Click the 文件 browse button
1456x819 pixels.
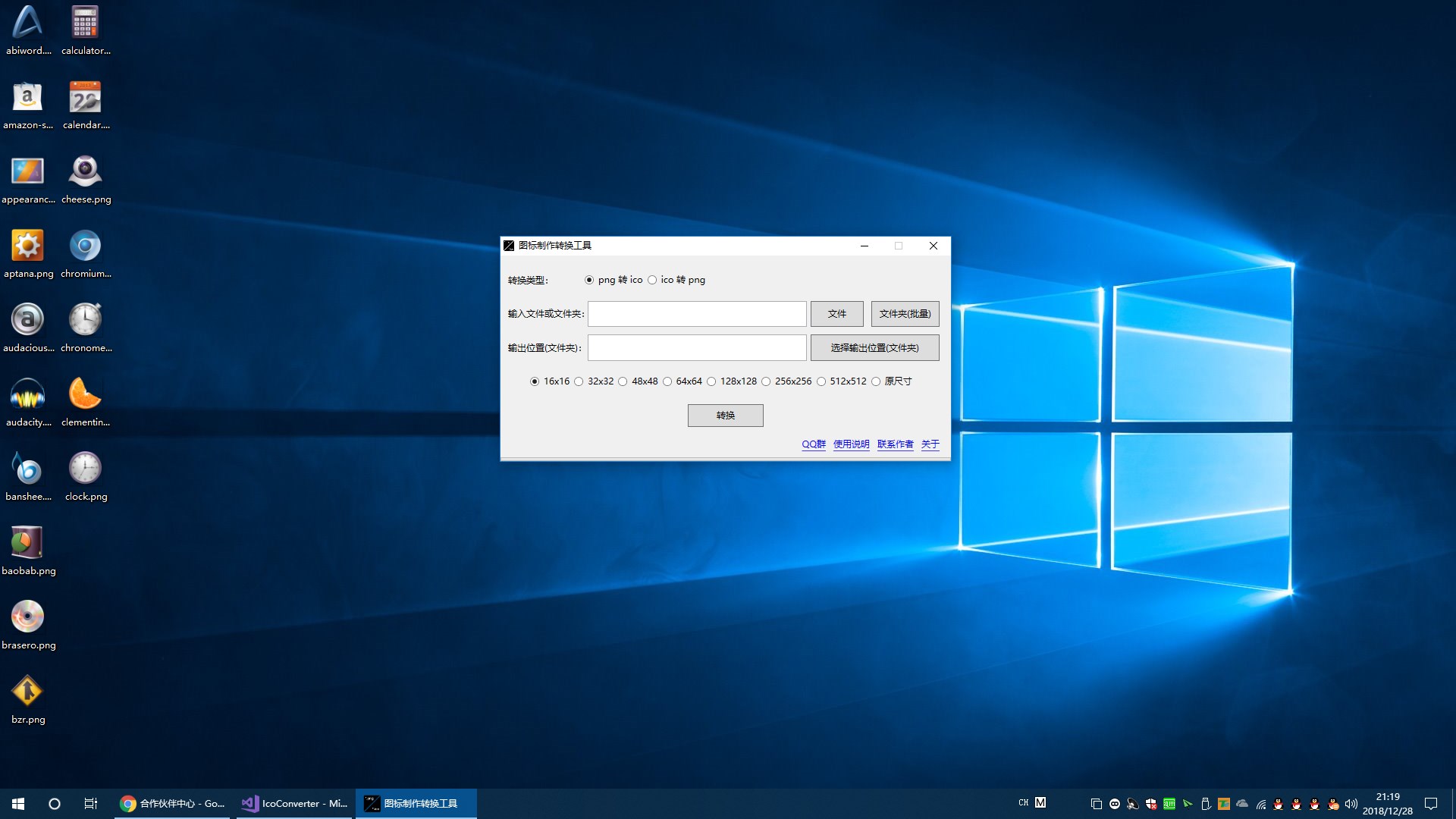click(836, 314)
